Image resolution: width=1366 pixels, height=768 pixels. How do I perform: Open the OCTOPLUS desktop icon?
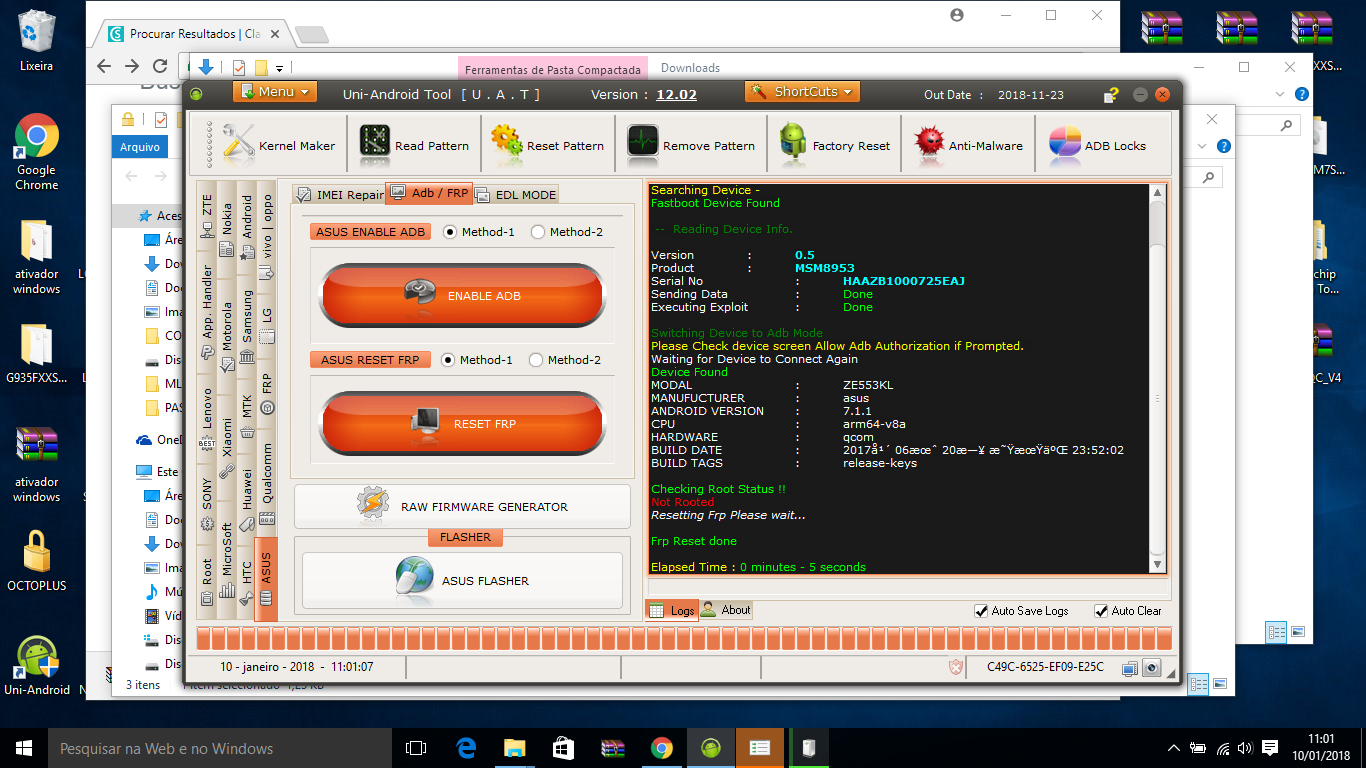(x=37, y=561)
